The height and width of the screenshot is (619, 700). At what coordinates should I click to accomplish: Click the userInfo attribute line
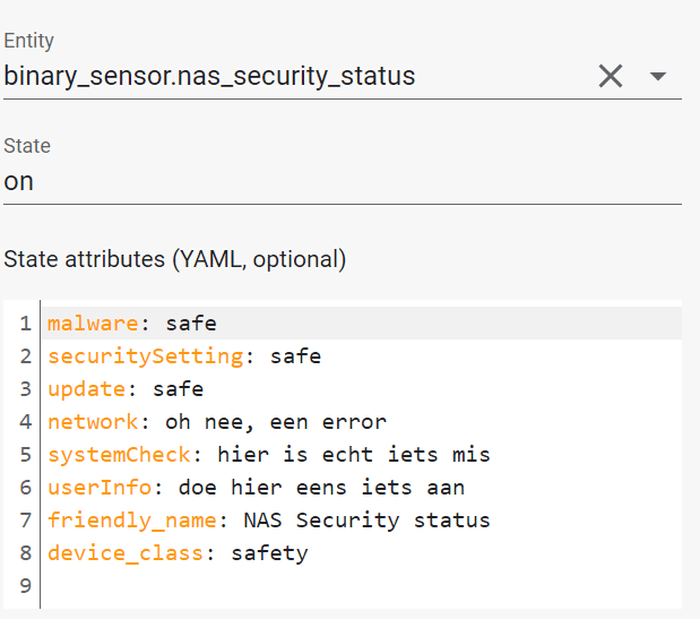(x=362, y=487)
